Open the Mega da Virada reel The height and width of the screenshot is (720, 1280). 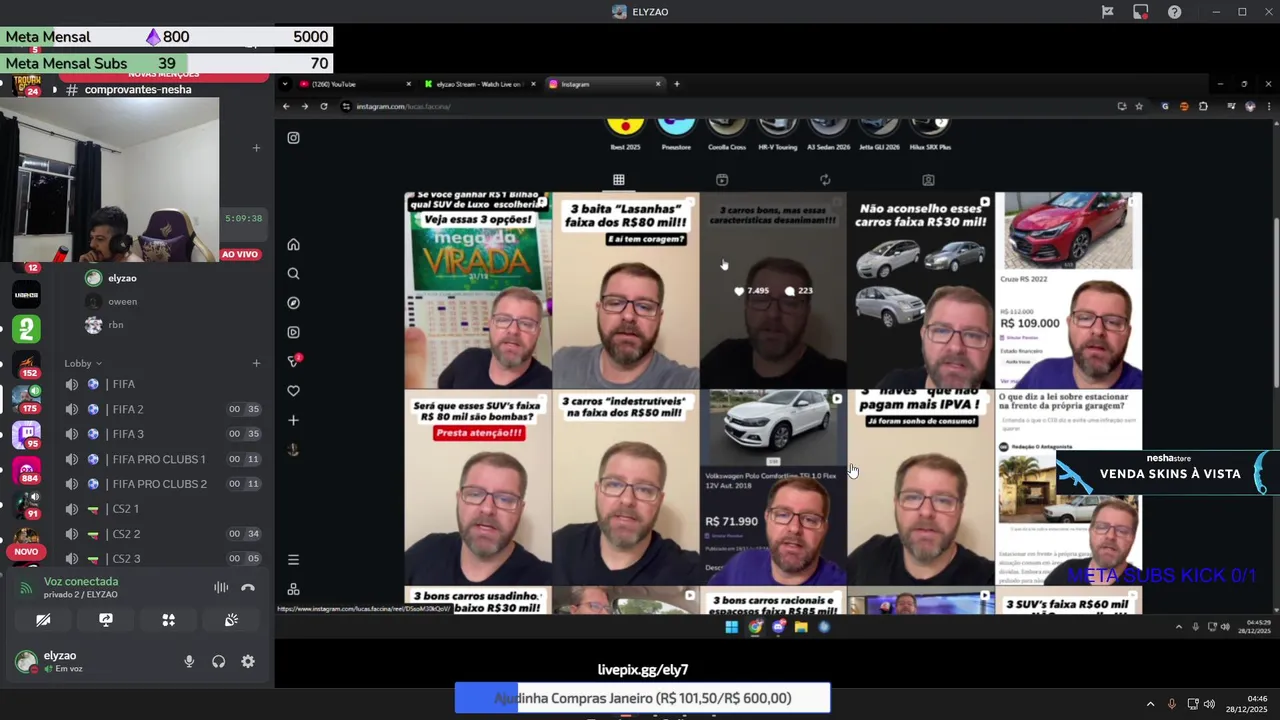[x=478, y=290]
